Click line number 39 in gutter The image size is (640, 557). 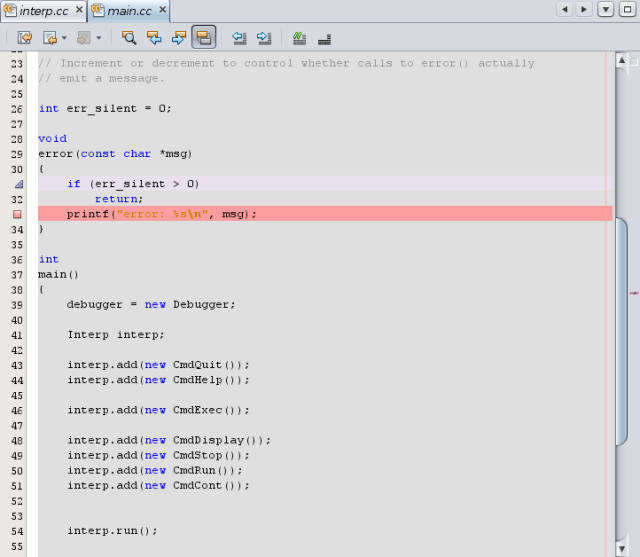(17, 305)
